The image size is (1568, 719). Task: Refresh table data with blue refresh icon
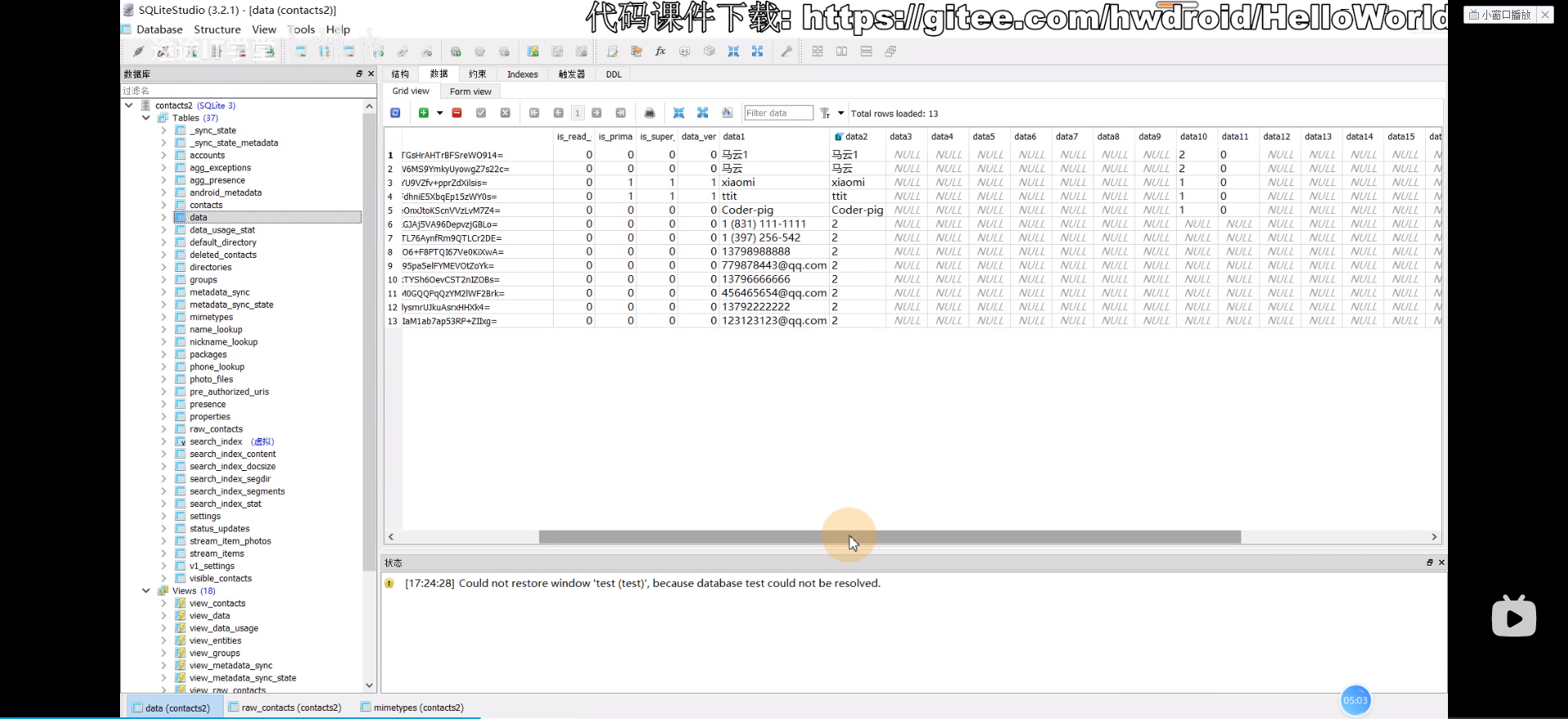tap(395, 113)
